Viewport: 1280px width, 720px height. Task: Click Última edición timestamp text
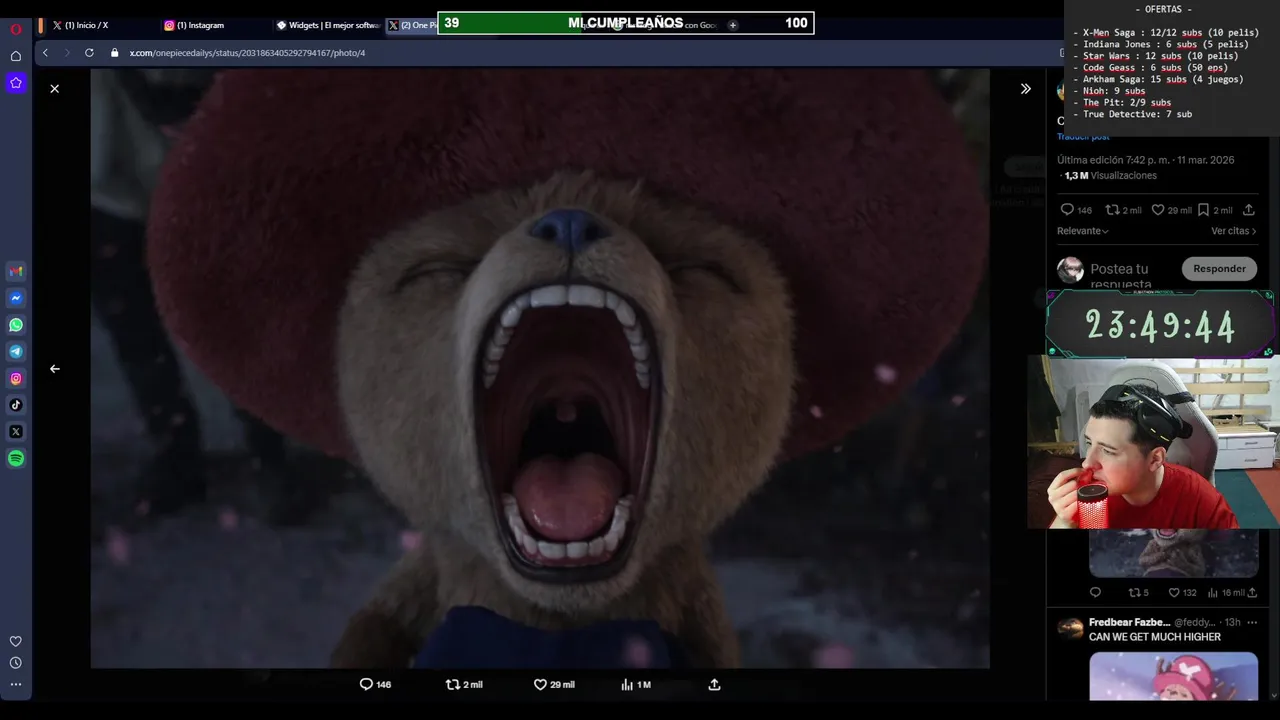pyautogui.click(x=1146, y=160)
